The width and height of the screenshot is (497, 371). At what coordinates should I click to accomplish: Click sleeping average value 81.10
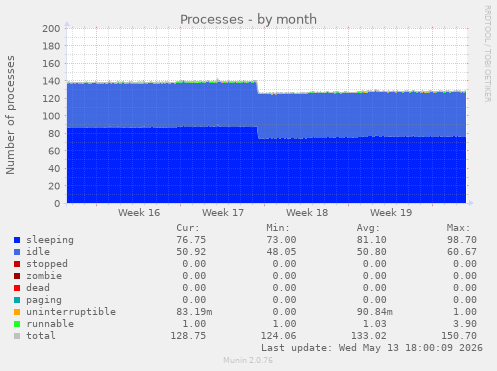pos(371,240)
